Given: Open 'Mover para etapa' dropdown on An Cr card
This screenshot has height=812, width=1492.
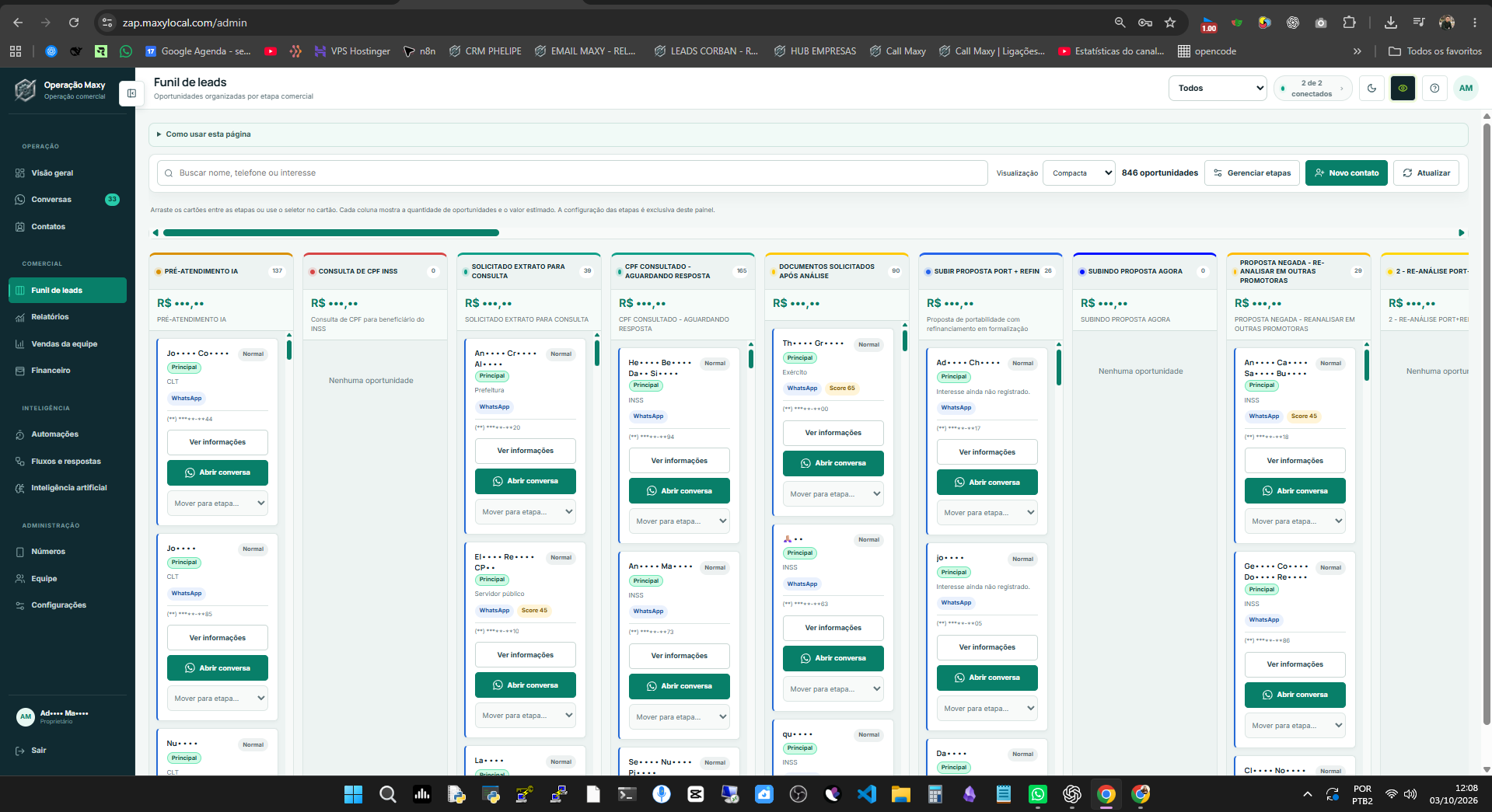Looking at the screenshot, I should point(526,512).
